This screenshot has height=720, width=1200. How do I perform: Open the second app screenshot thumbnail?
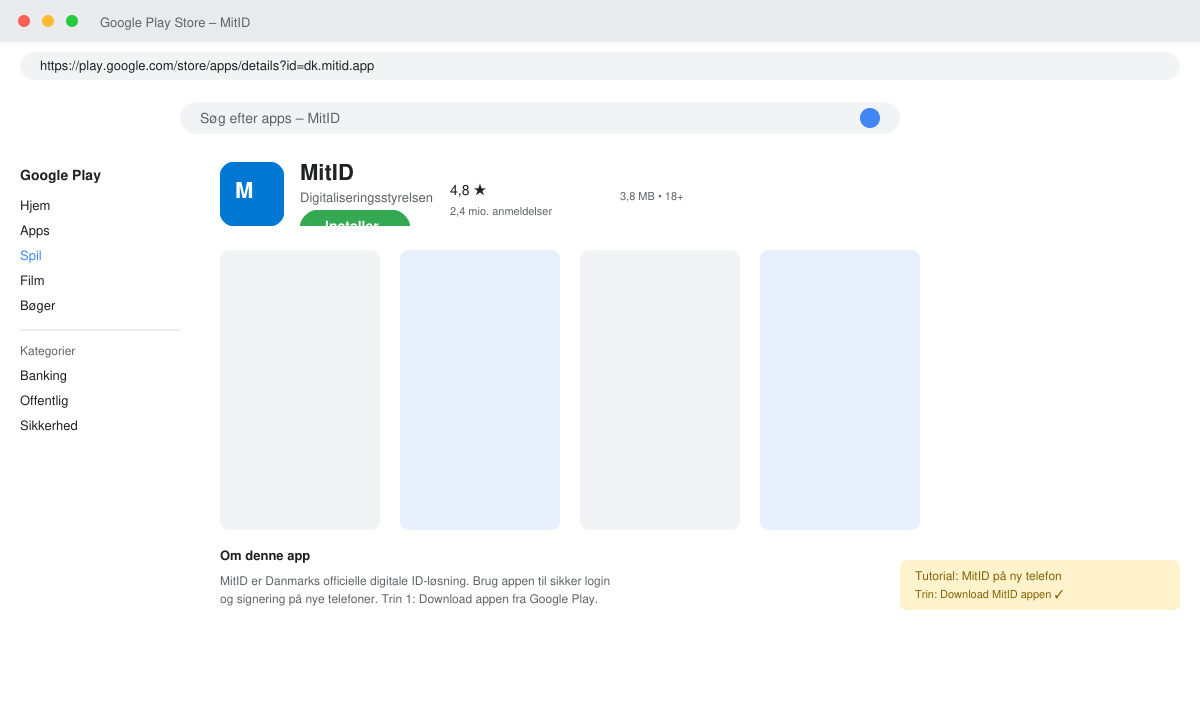pyautogui.click(x=480, y=390)
